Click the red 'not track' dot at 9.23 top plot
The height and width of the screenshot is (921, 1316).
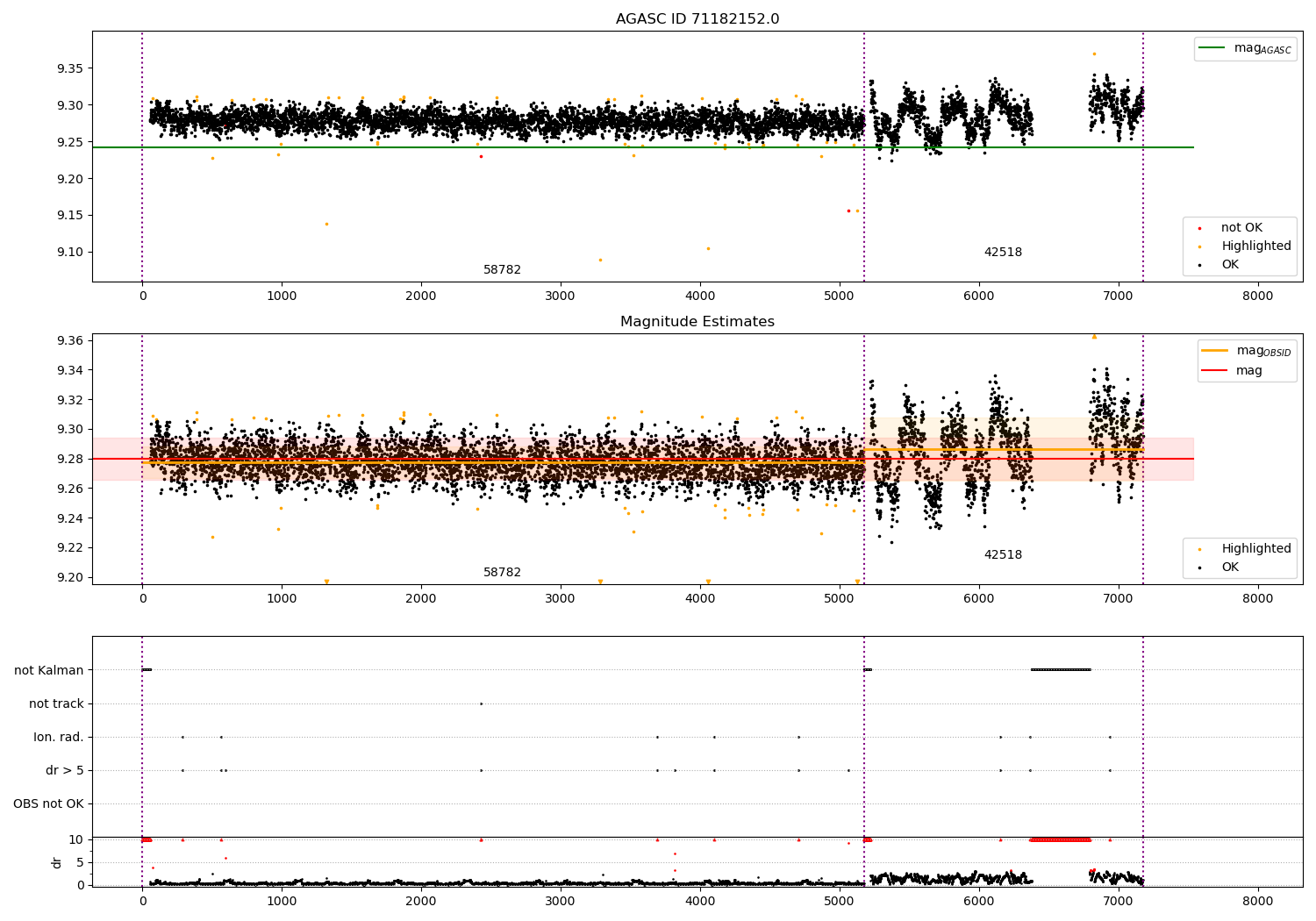point(481,156)
